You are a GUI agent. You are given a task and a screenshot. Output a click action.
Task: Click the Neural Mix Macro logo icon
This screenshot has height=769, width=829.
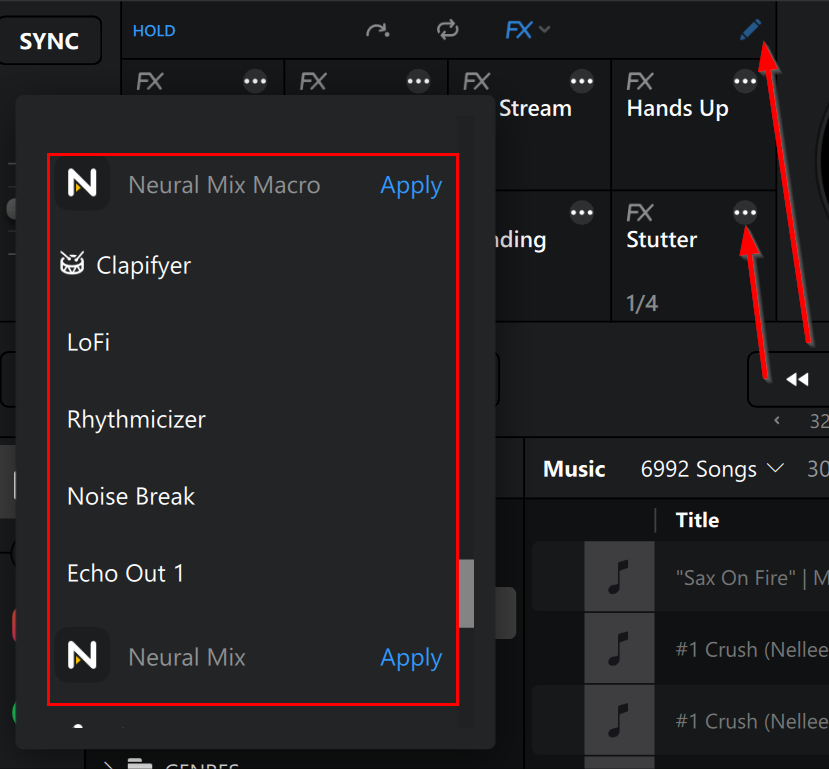[x=82, y=184]
